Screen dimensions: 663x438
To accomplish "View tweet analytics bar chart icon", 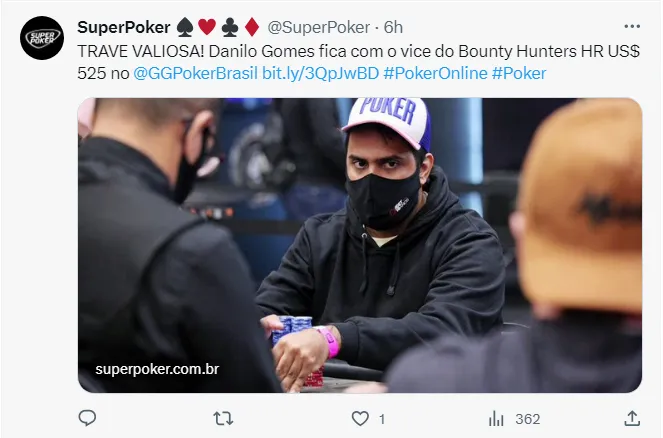I will pos(496,419).
